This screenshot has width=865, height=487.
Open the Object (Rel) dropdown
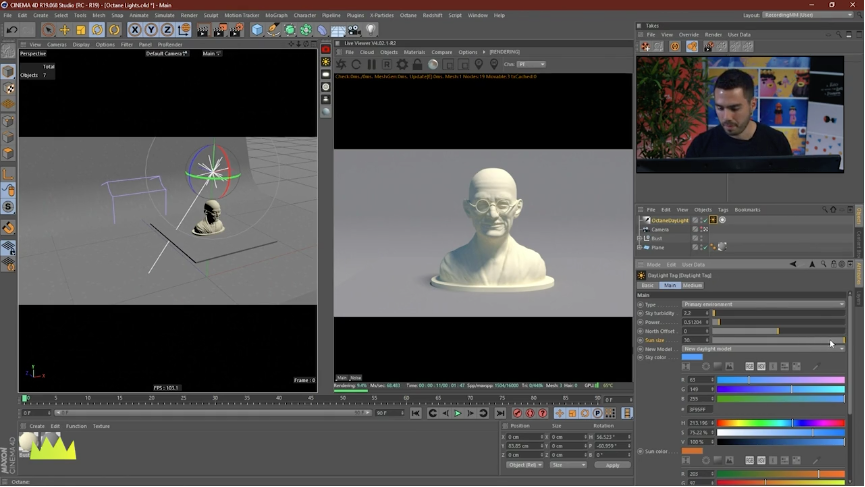[x=524, y=465]
